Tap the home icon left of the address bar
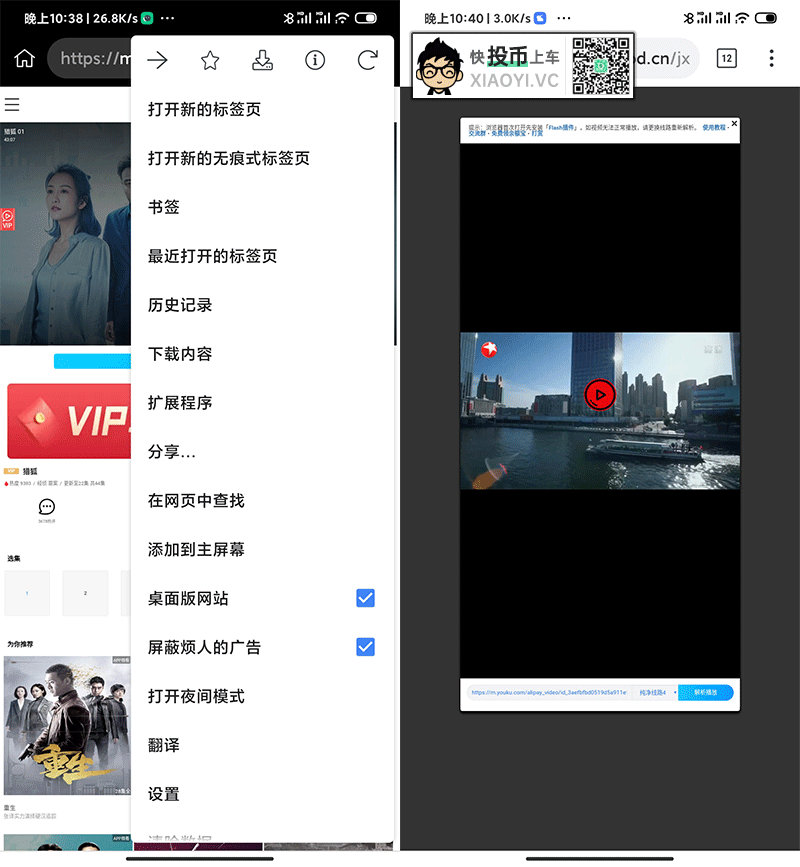 click(x=24, y=58)
